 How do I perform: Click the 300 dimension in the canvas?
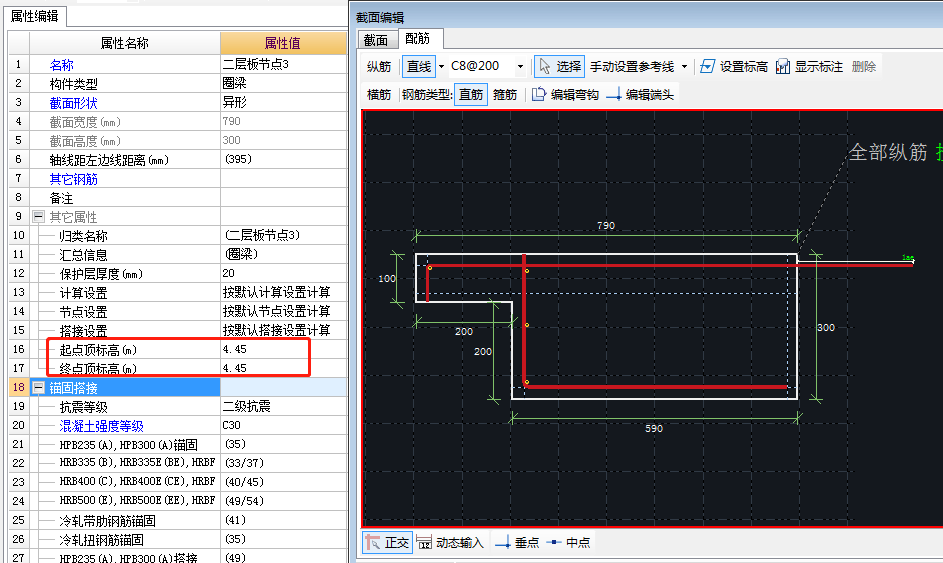click(x=826, y=327)
